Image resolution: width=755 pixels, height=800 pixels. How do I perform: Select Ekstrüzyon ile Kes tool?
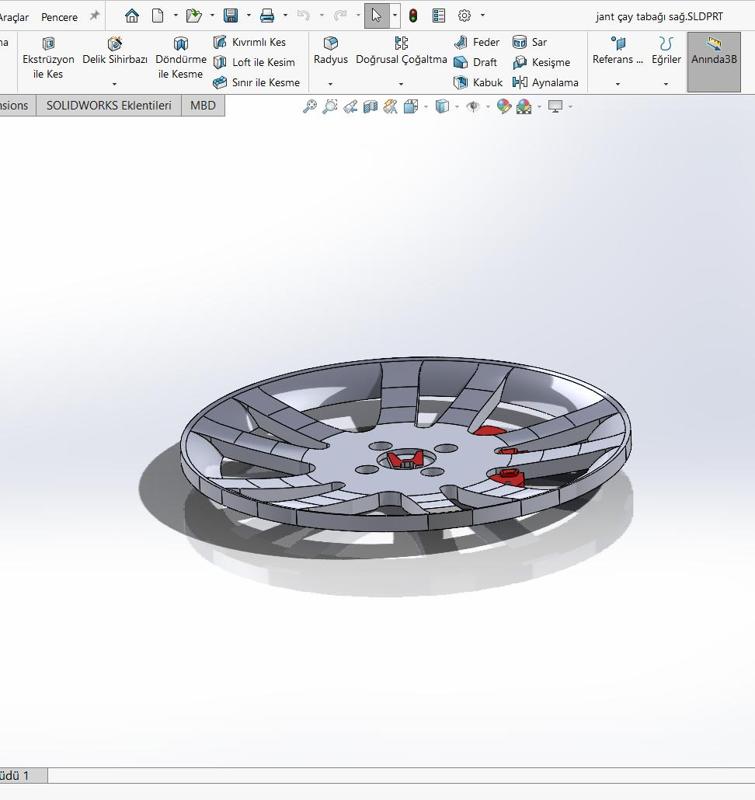[48, 58]
